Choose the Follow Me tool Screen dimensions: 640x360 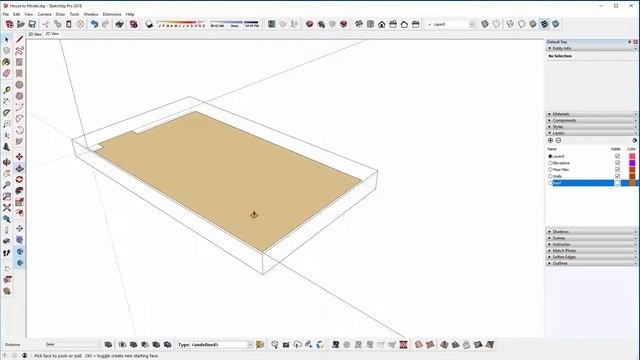pyautogui.click(x=19, y=191)
